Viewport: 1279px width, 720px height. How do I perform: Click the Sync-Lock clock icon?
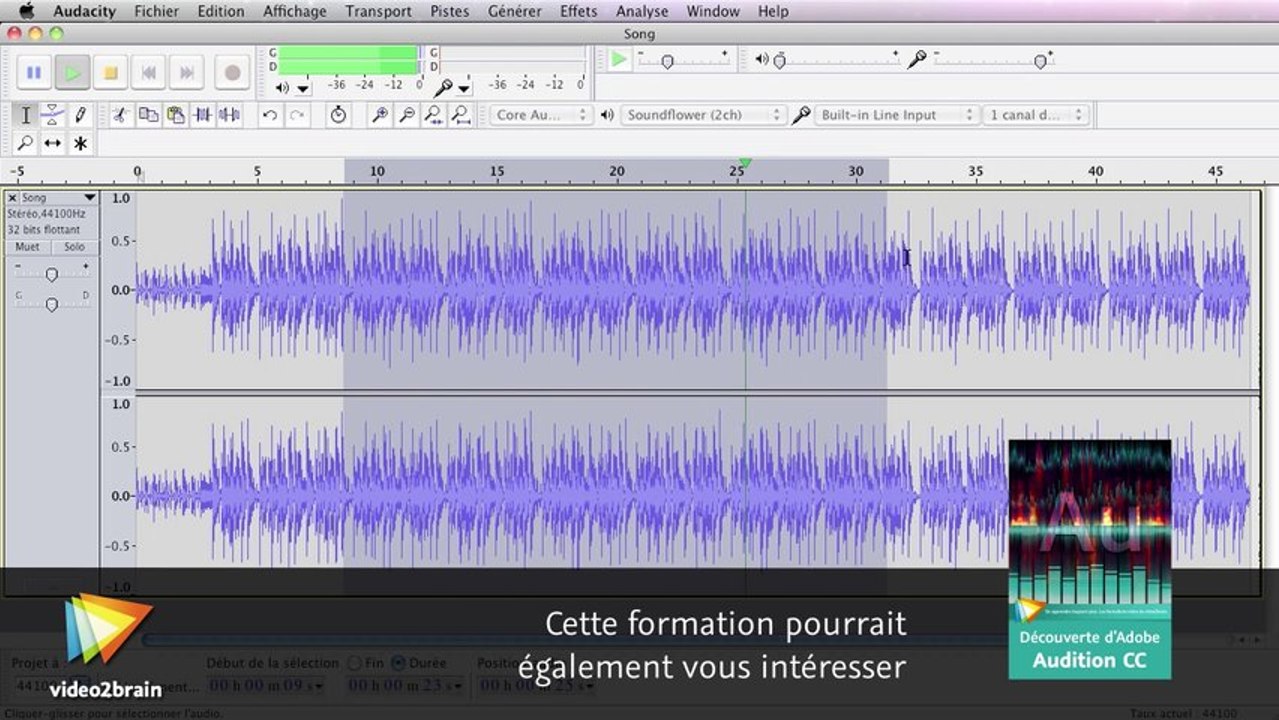point(339,115)
